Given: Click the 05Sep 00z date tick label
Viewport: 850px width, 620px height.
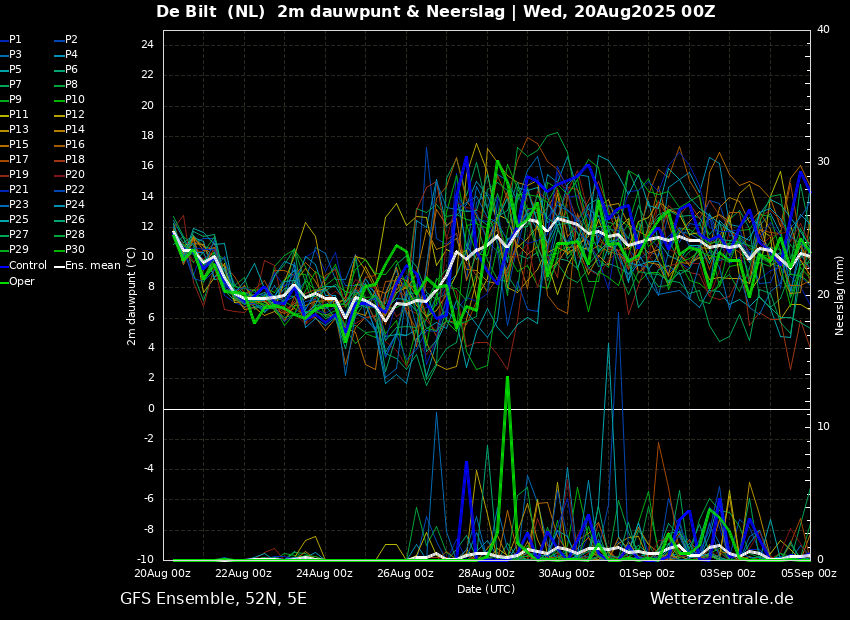Looking at the screenshot, I should [x=808, y=574].
